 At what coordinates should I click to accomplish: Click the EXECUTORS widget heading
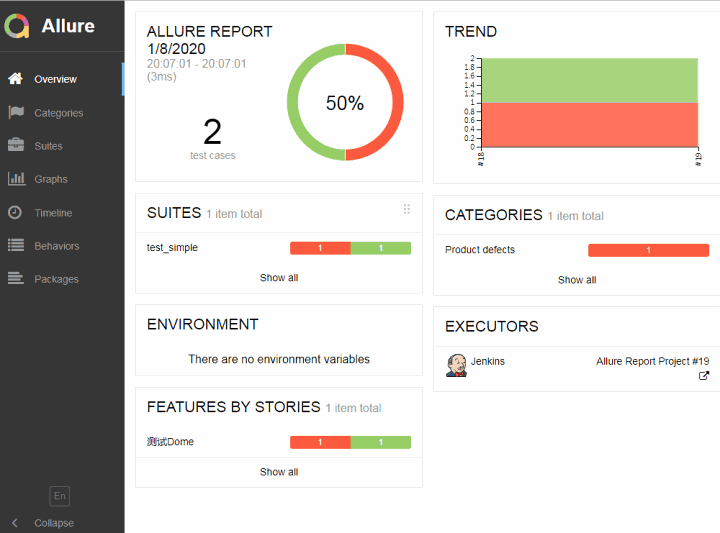491,326
